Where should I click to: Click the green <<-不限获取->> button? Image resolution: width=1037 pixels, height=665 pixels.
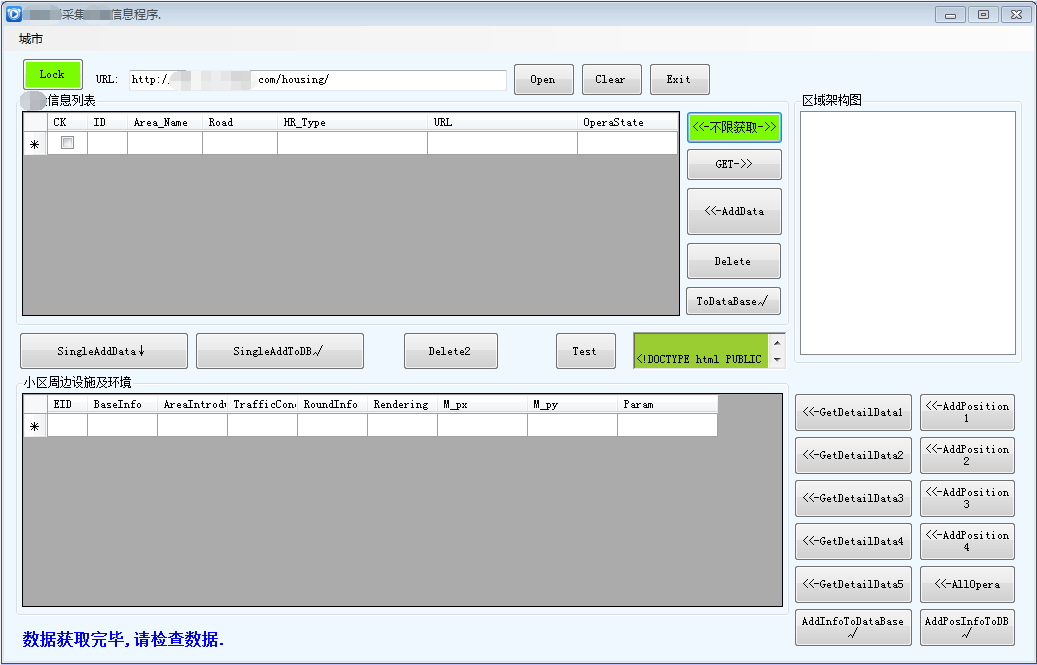click(733, 127)
